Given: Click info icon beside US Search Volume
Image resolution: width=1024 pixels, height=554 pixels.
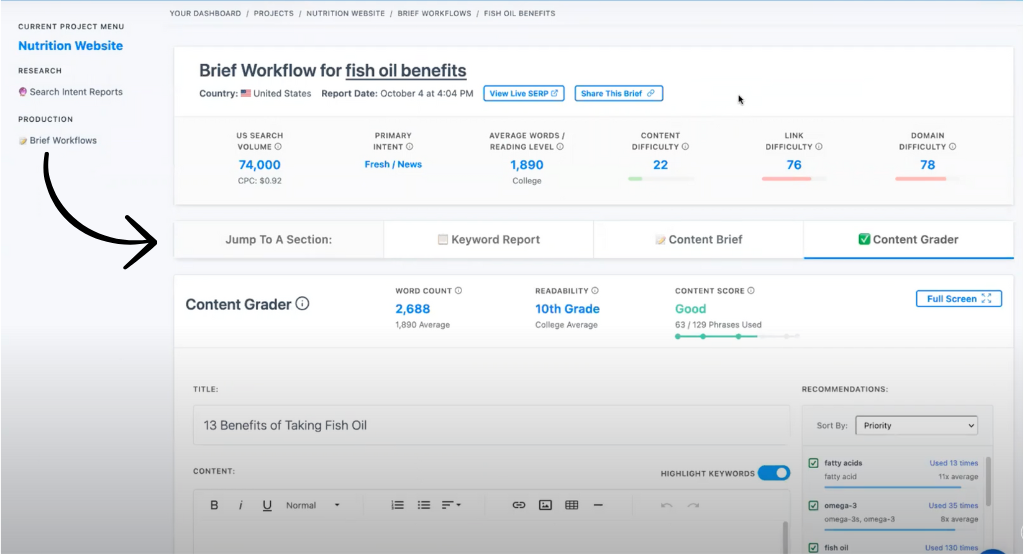Looking at the screenshot, I should [x=278, y=147].
